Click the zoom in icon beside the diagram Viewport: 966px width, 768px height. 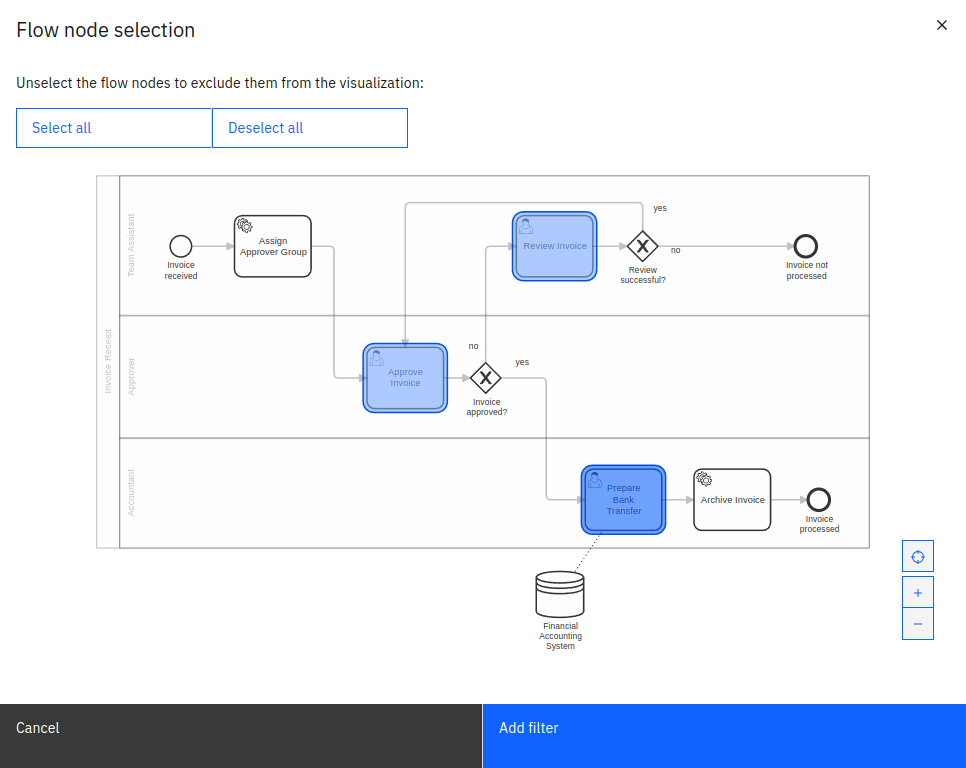917,592
